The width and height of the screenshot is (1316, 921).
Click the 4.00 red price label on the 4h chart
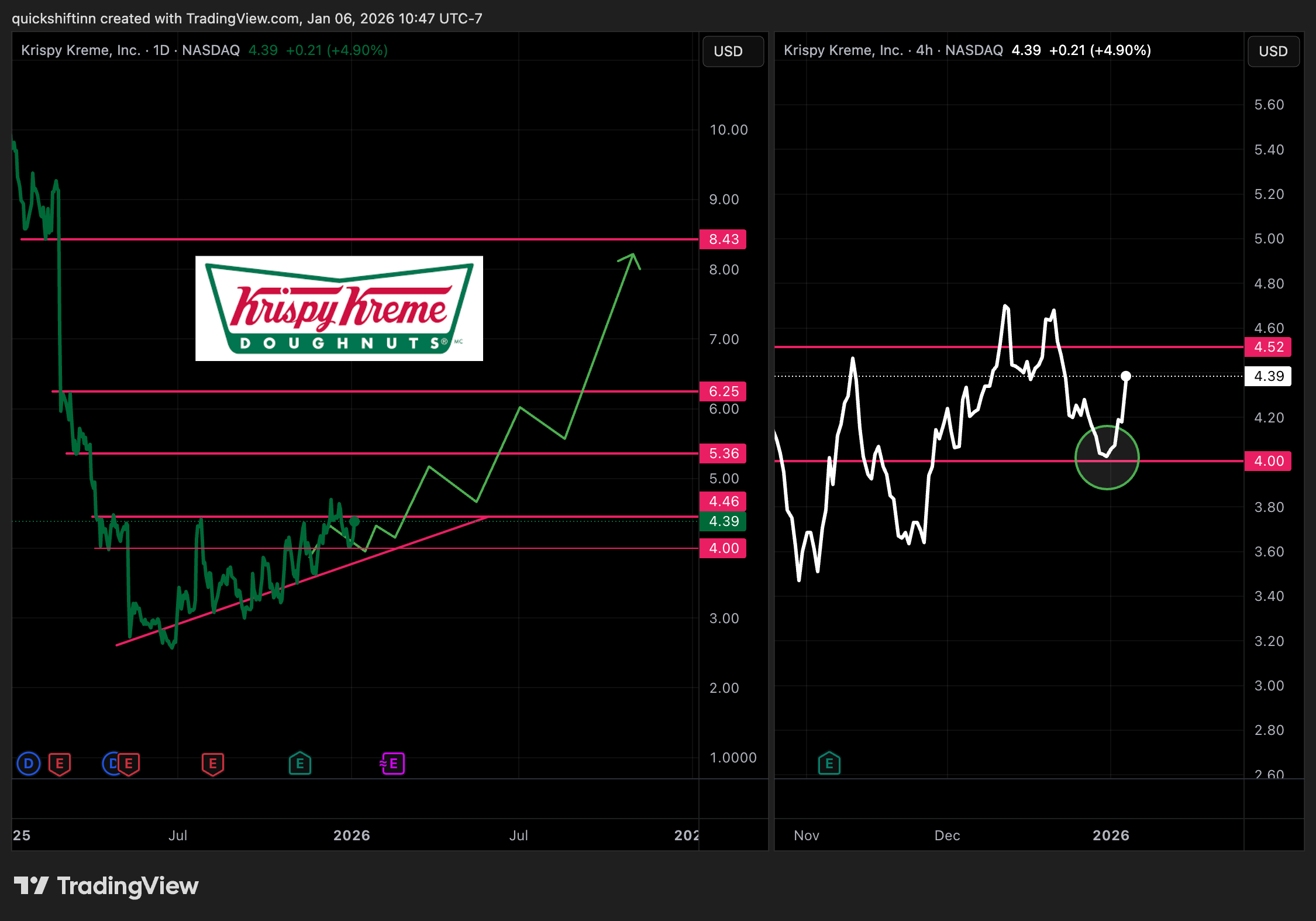pyautogui.click(x=1268, y=461)
